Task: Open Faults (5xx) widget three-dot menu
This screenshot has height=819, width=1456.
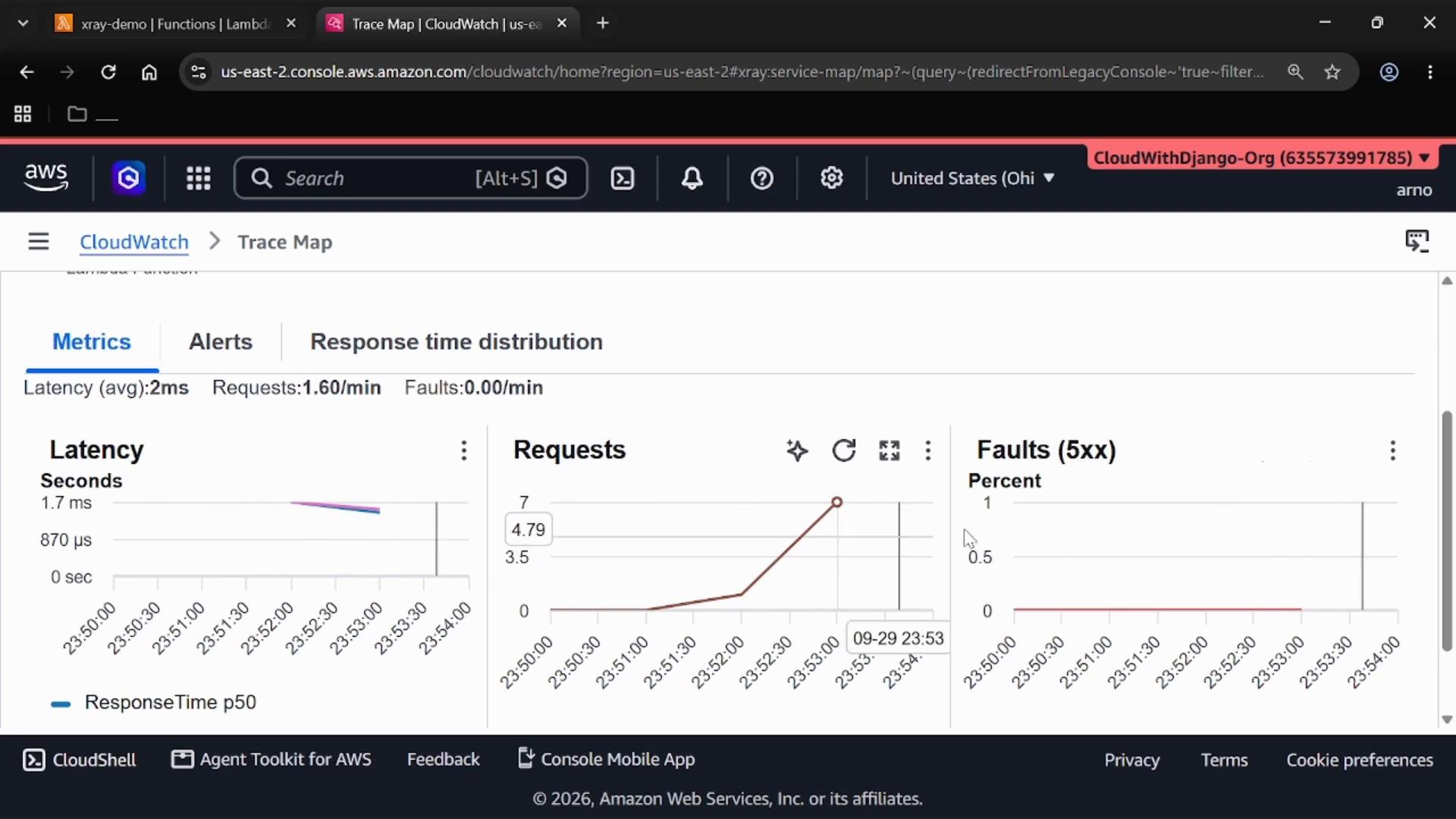Action: tap(1393, 450)
